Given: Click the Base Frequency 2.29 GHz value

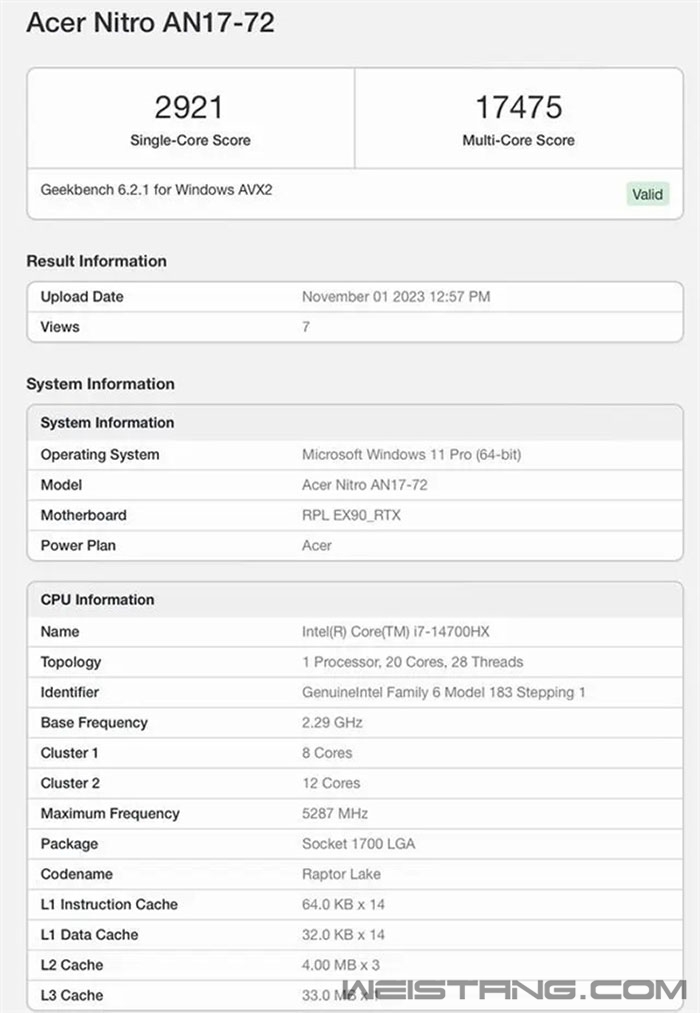Looking at the screenshot, I should pyautogui.click(x=332, y=722).
